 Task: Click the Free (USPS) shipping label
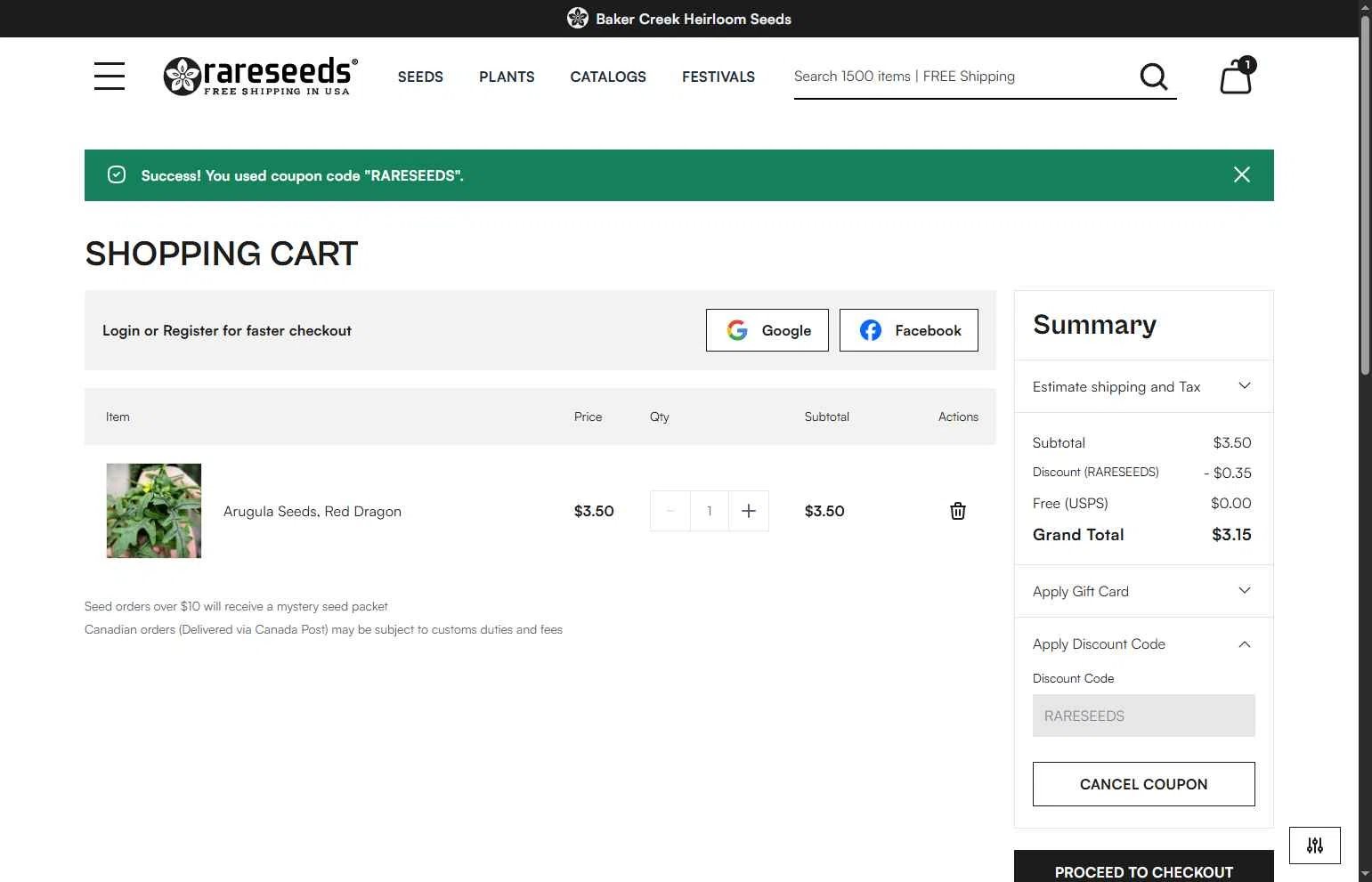click(1070, 503)
